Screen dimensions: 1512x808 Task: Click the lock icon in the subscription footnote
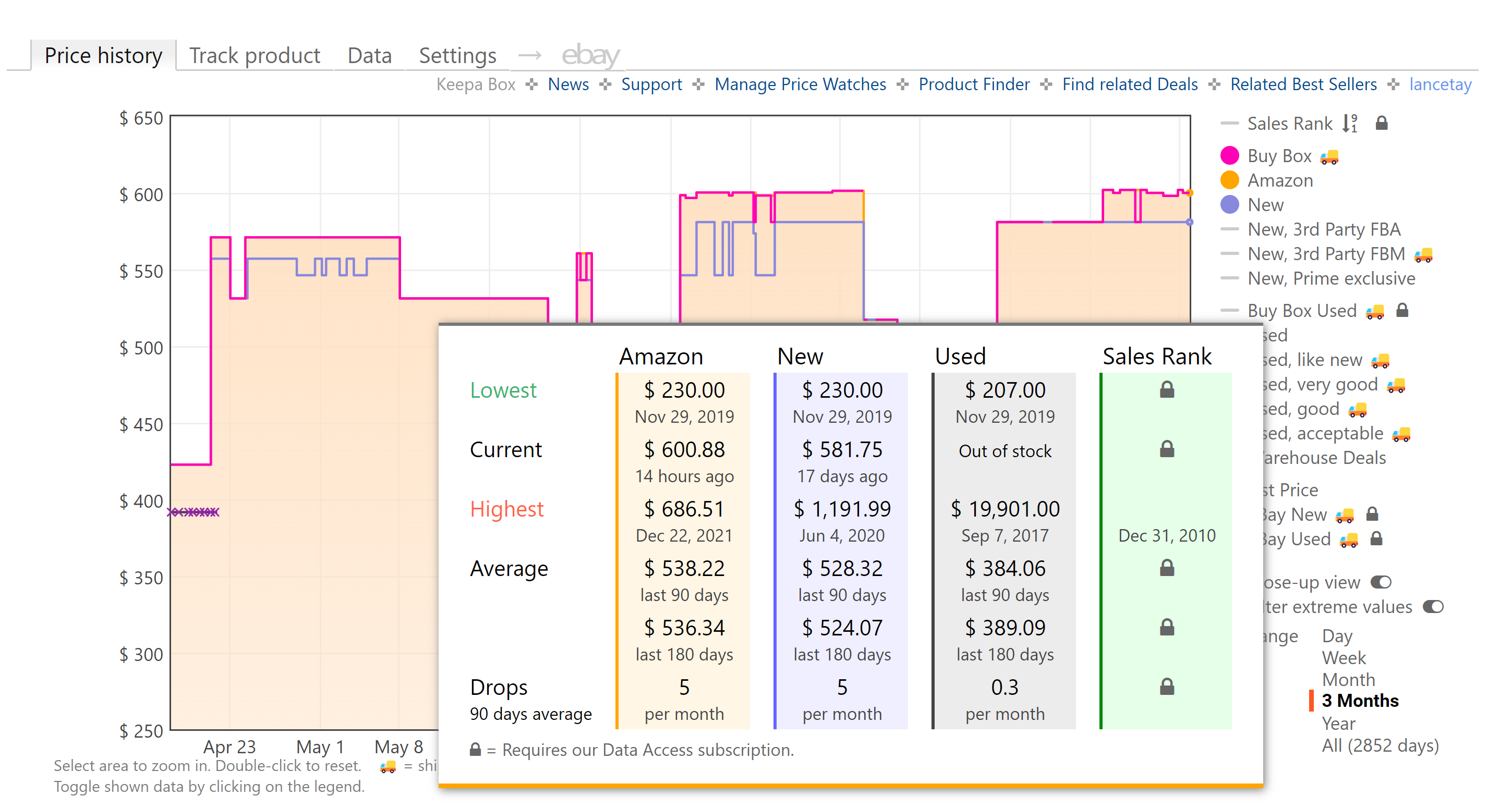tap(476, 749)
